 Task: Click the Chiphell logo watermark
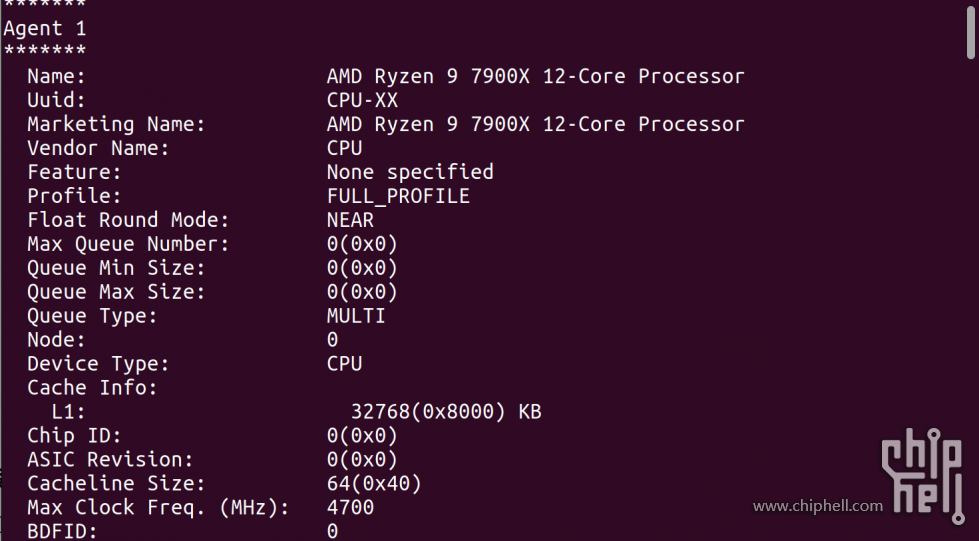[x=923, y=476]
